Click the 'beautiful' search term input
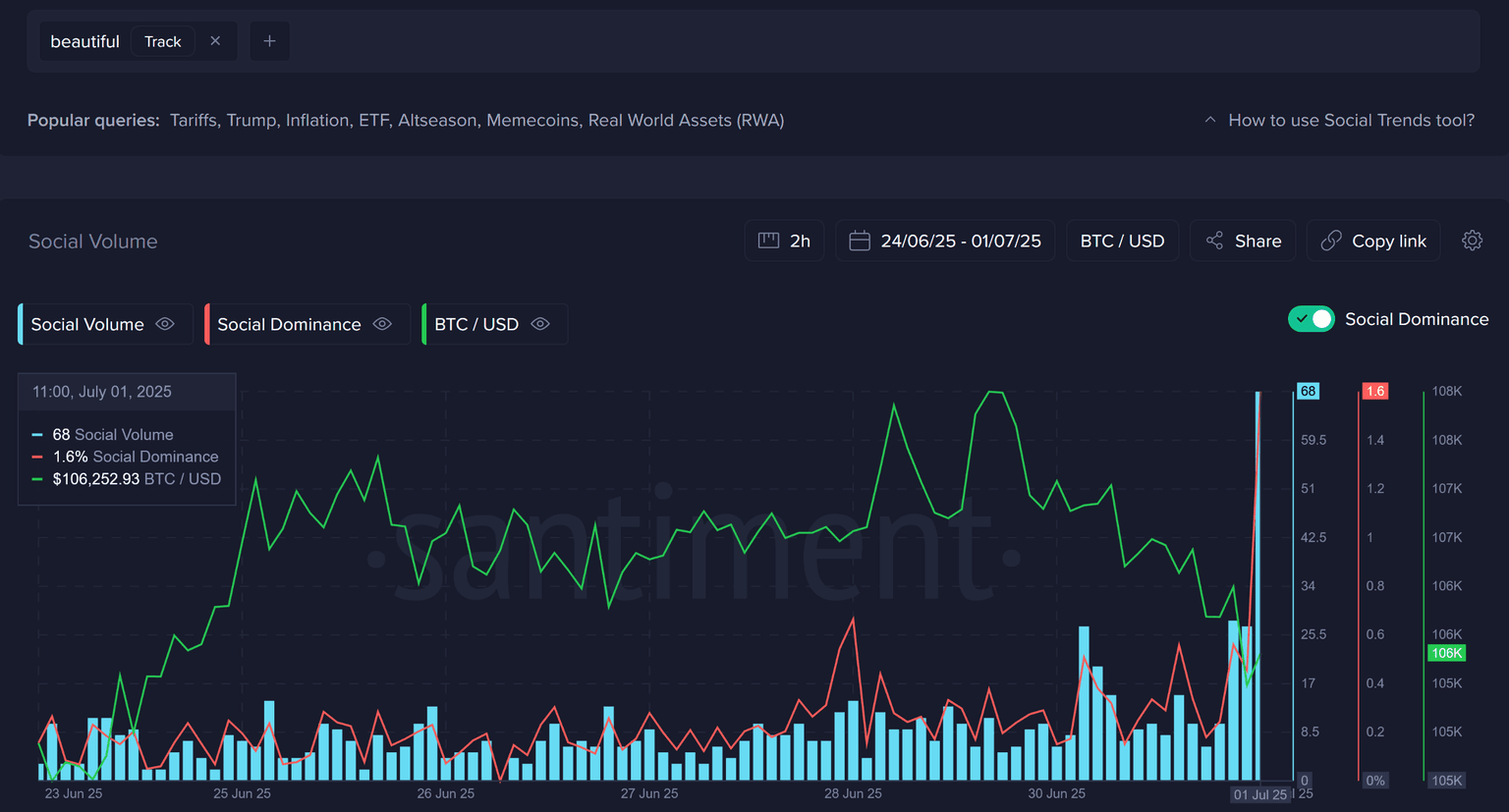Image resolution: width=1509 pixels, height=812 pixels. [x=84, y=41]
